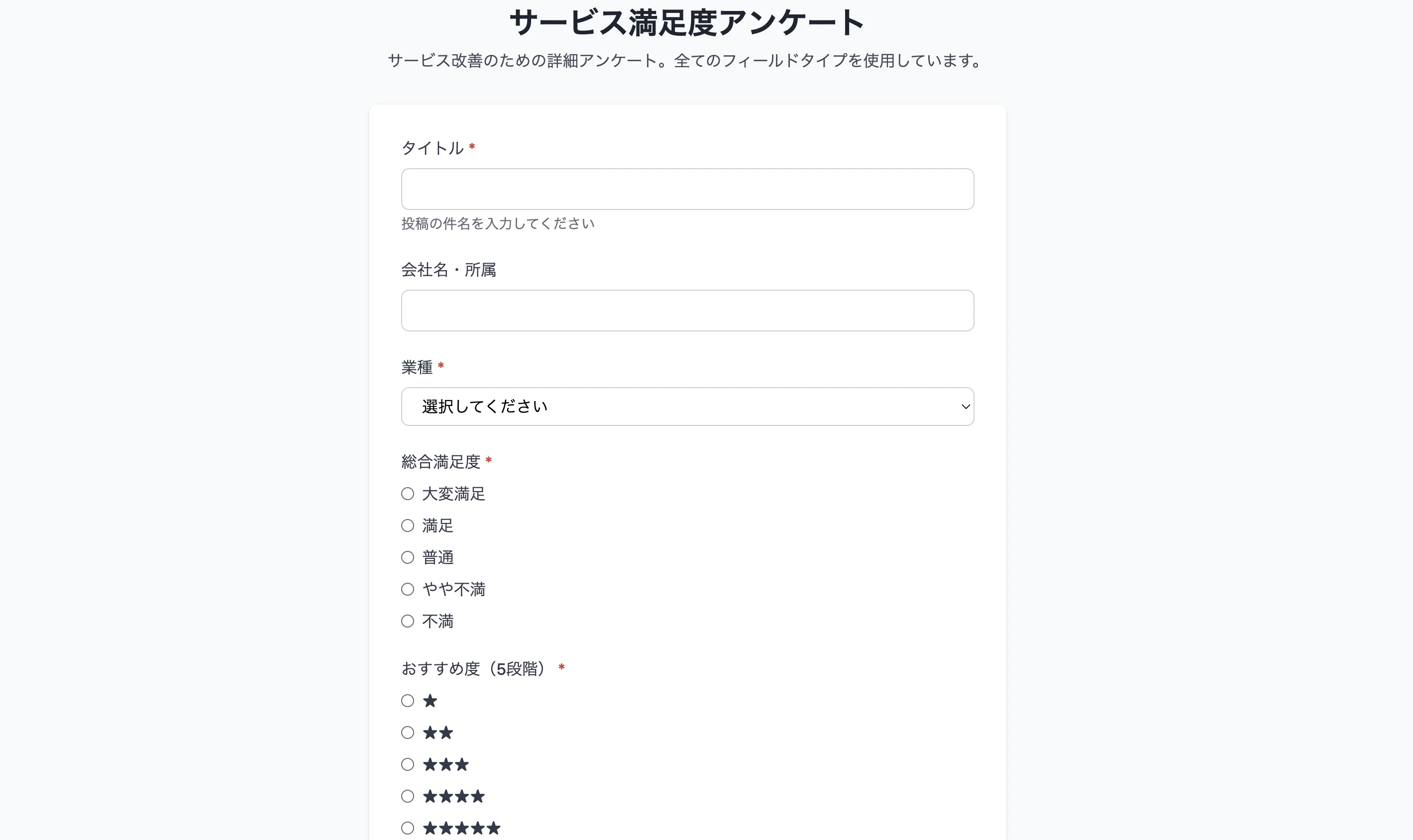
Task: Select the 満足 radio button
Action: coord(408,525)
